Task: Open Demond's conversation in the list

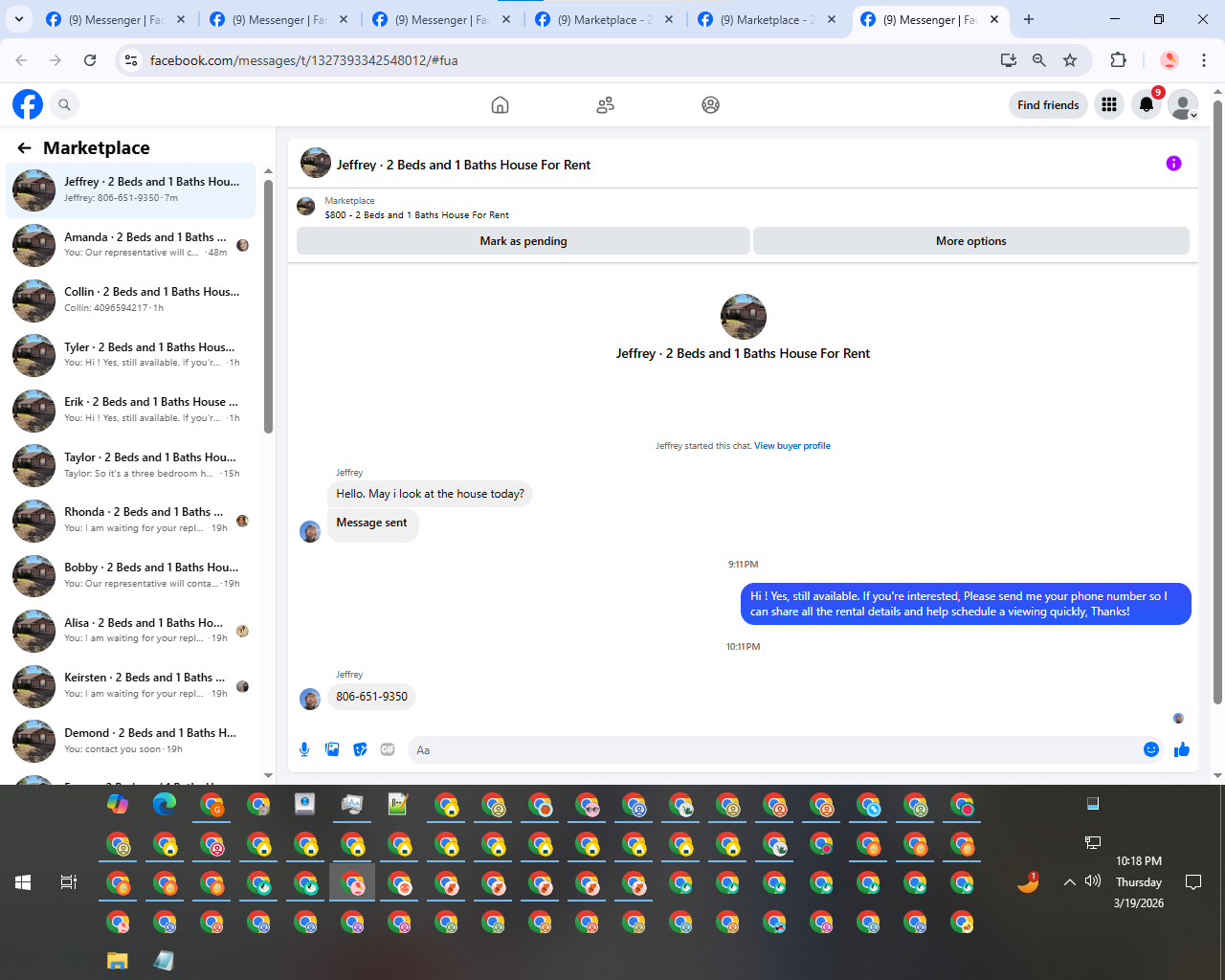Action: point(131,741)
